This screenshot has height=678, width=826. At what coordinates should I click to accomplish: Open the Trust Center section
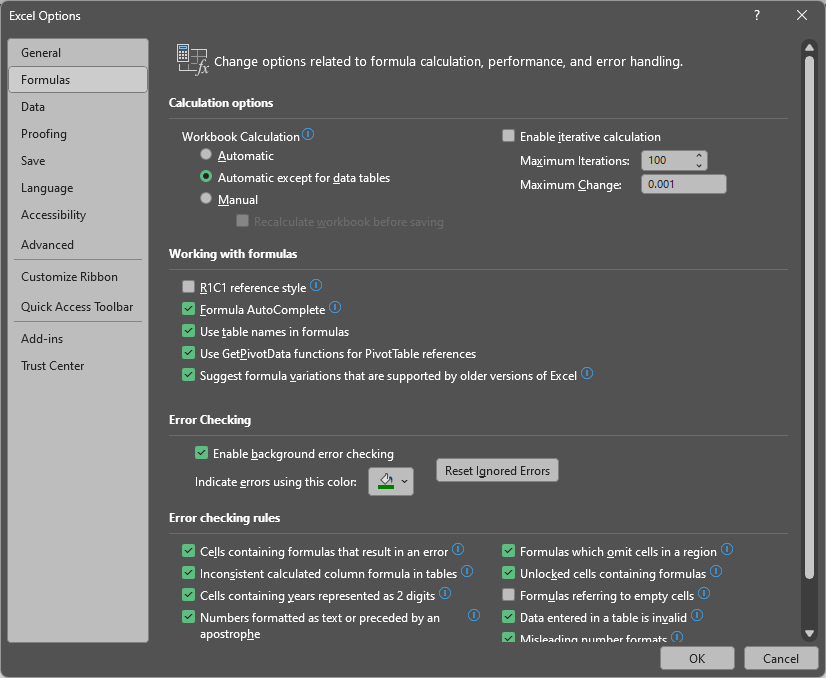coord(52,365)
